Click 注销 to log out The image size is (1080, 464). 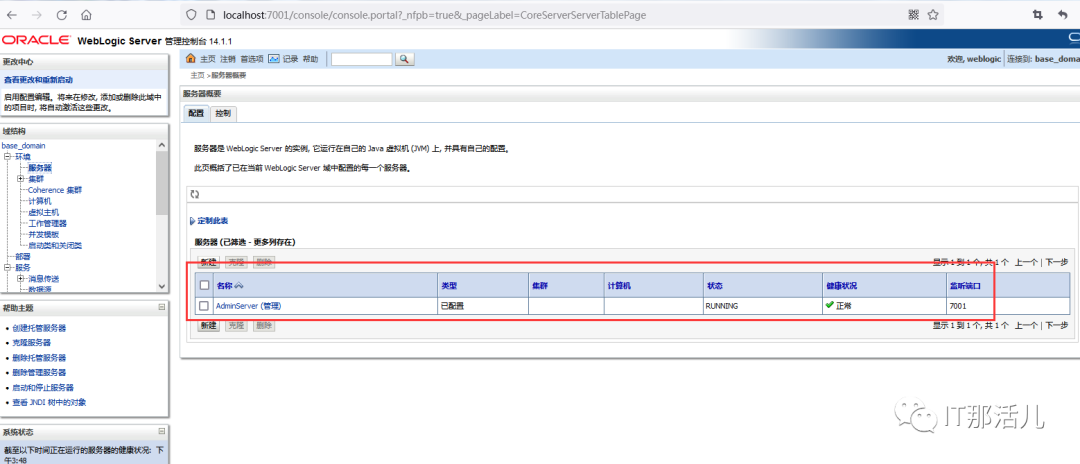click(x=228, y=59)
